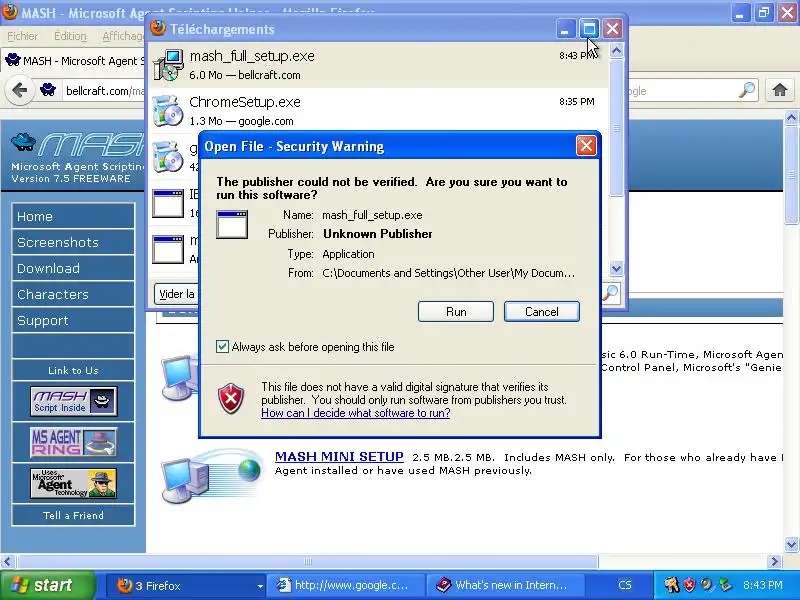Open 'How can I decide what software to run?' link

click(356, 413)
